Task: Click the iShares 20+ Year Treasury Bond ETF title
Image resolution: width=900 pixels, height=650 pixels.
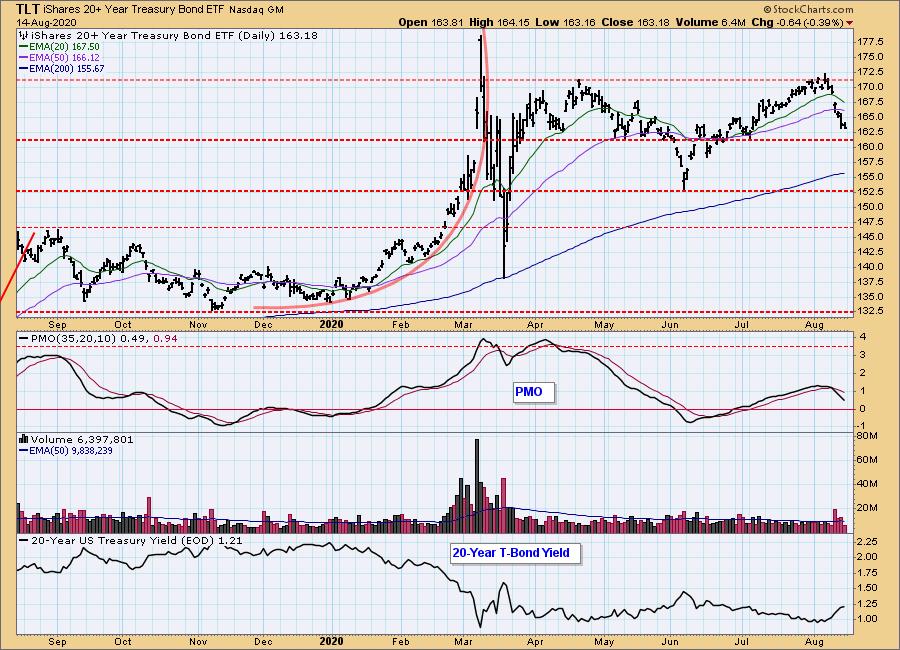Action: click(x=134, y=10)
